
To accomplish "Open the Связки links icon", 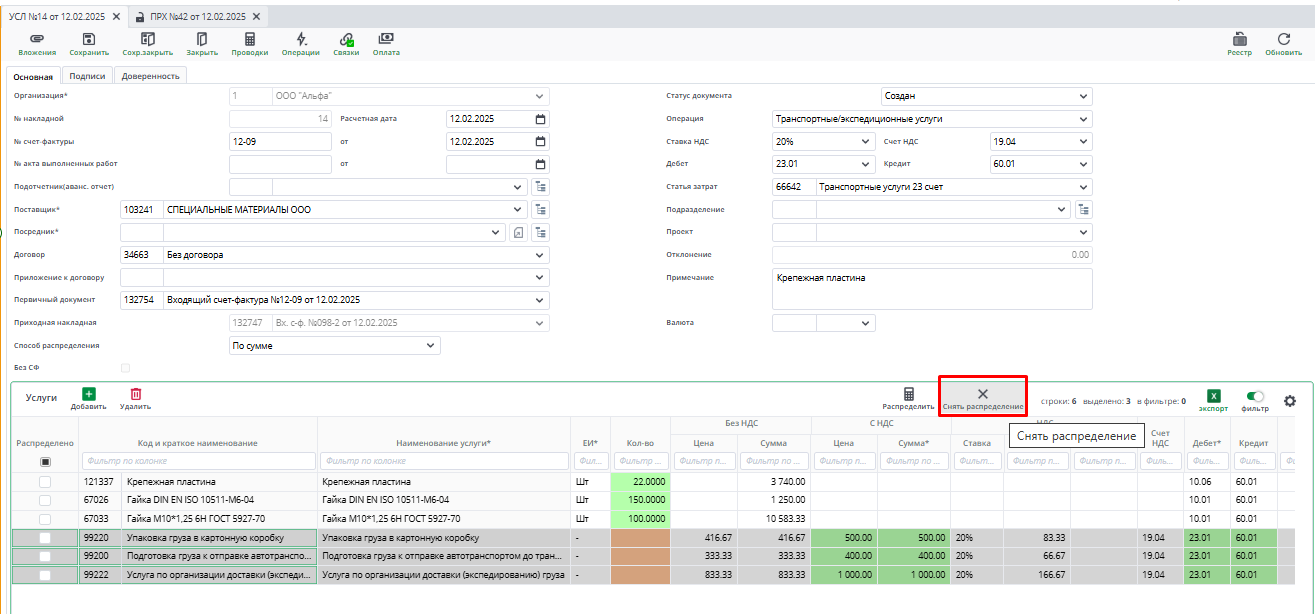I will tap(346, 39).
